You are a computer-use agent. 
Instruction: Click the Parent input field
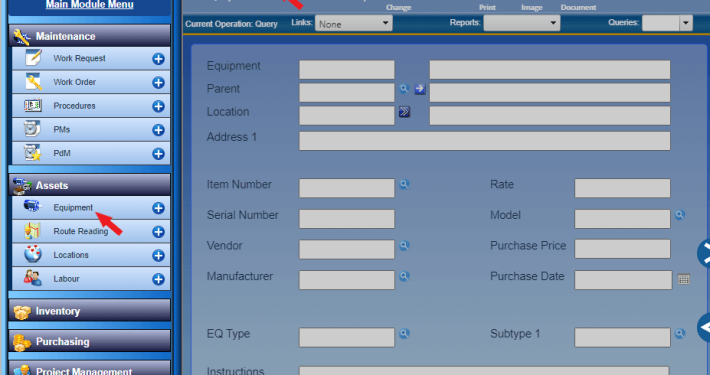[x=347, y=93]
